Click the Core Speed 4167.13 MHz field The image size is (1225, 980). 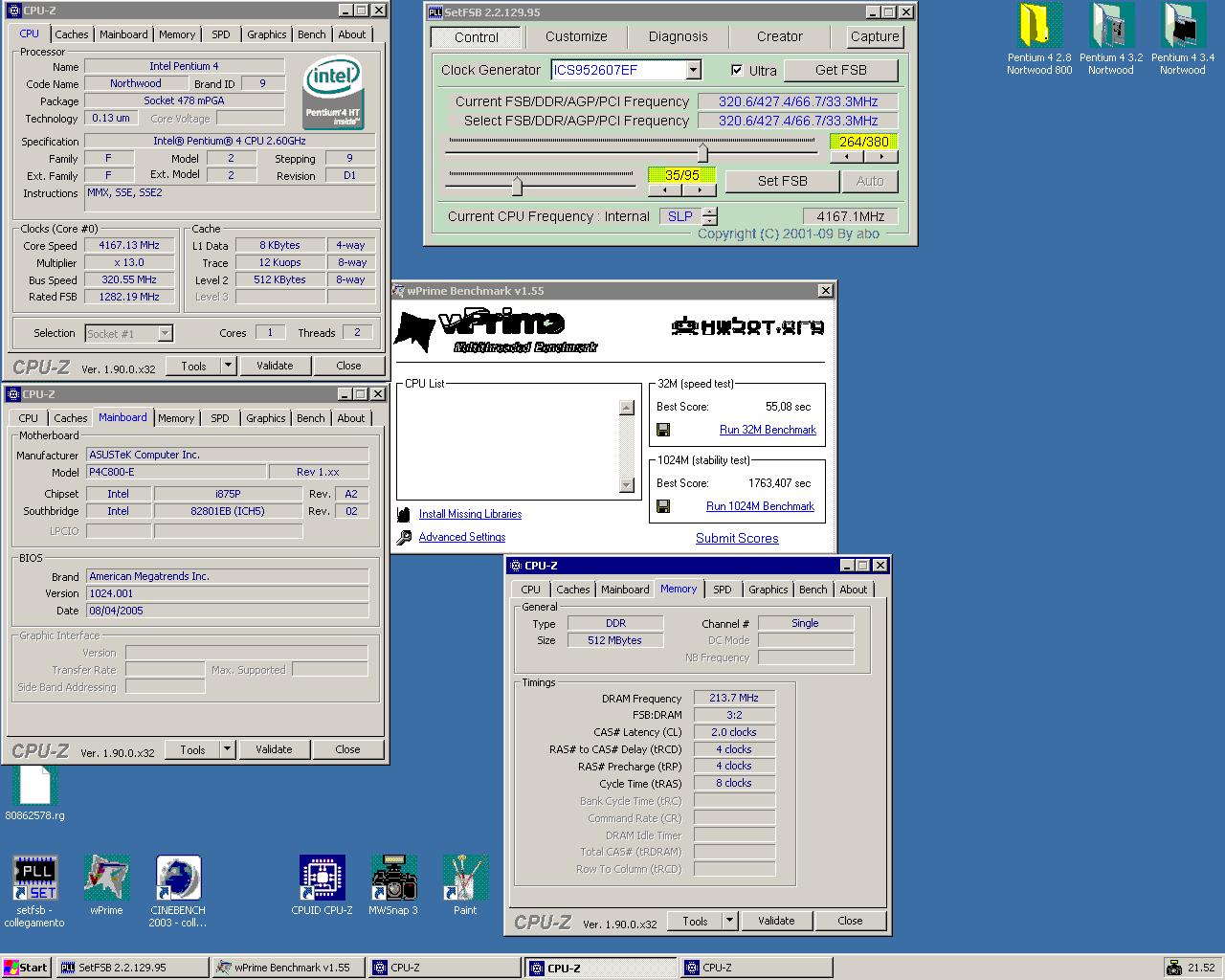129,245
